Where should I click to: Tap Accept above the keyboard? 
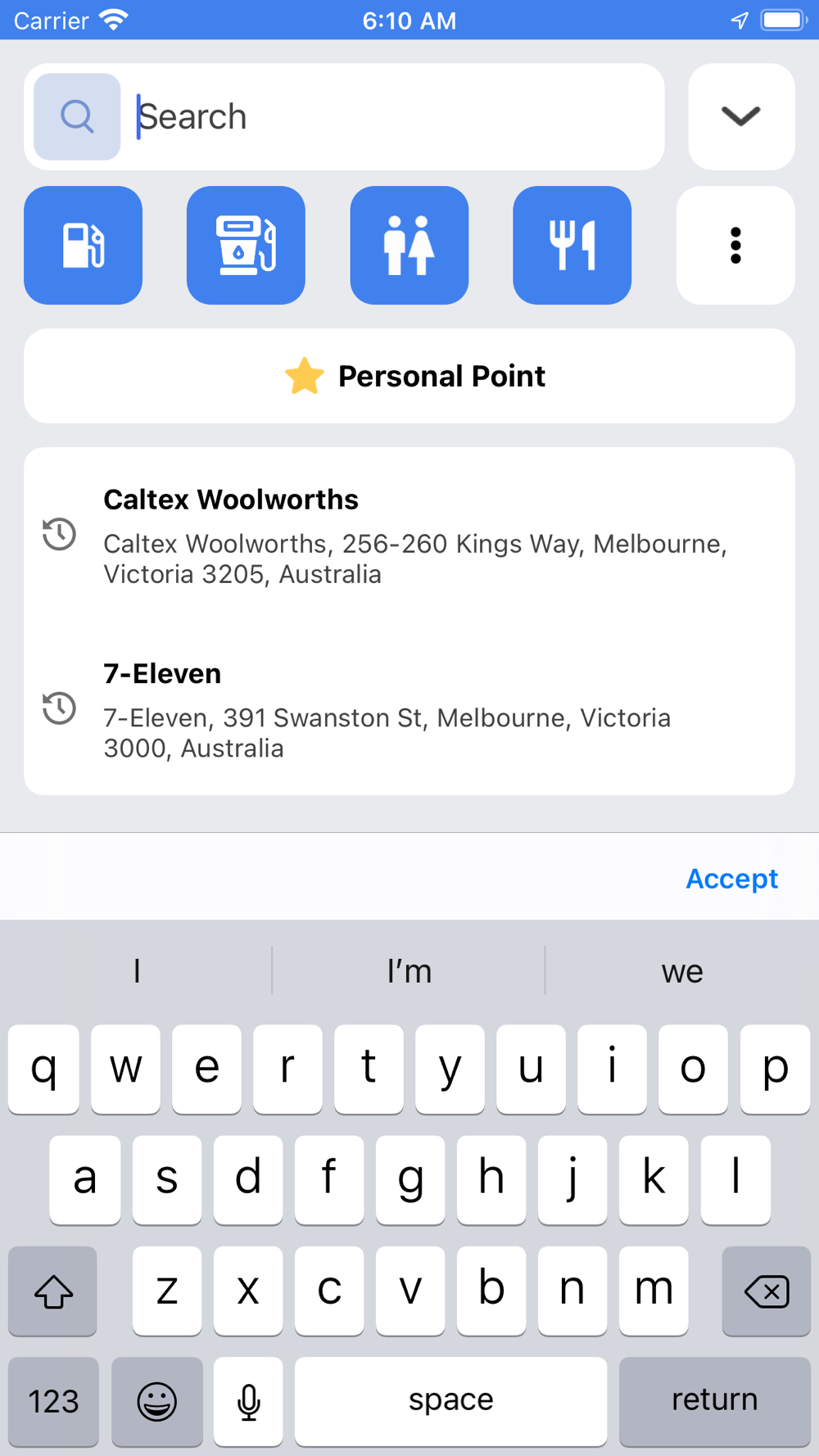click(x=732, y=878)
